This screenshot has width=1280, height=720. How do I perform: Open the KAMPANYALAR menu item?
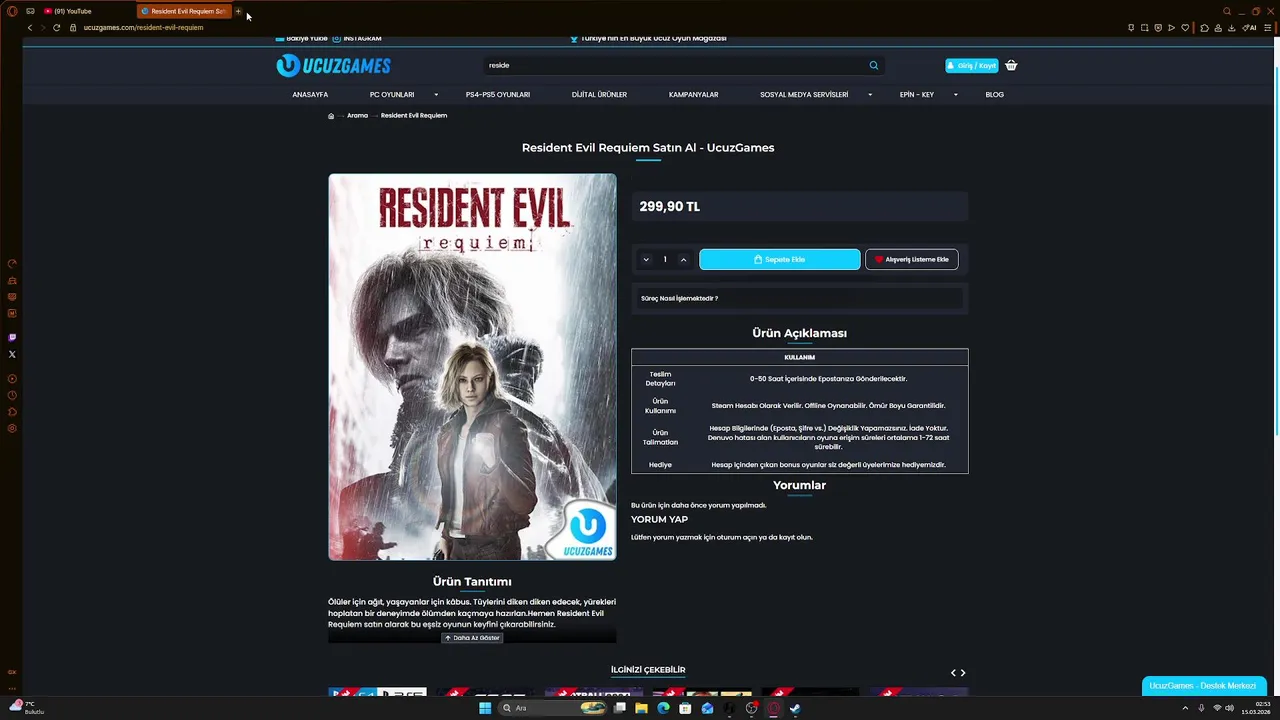tap(693, 95)
